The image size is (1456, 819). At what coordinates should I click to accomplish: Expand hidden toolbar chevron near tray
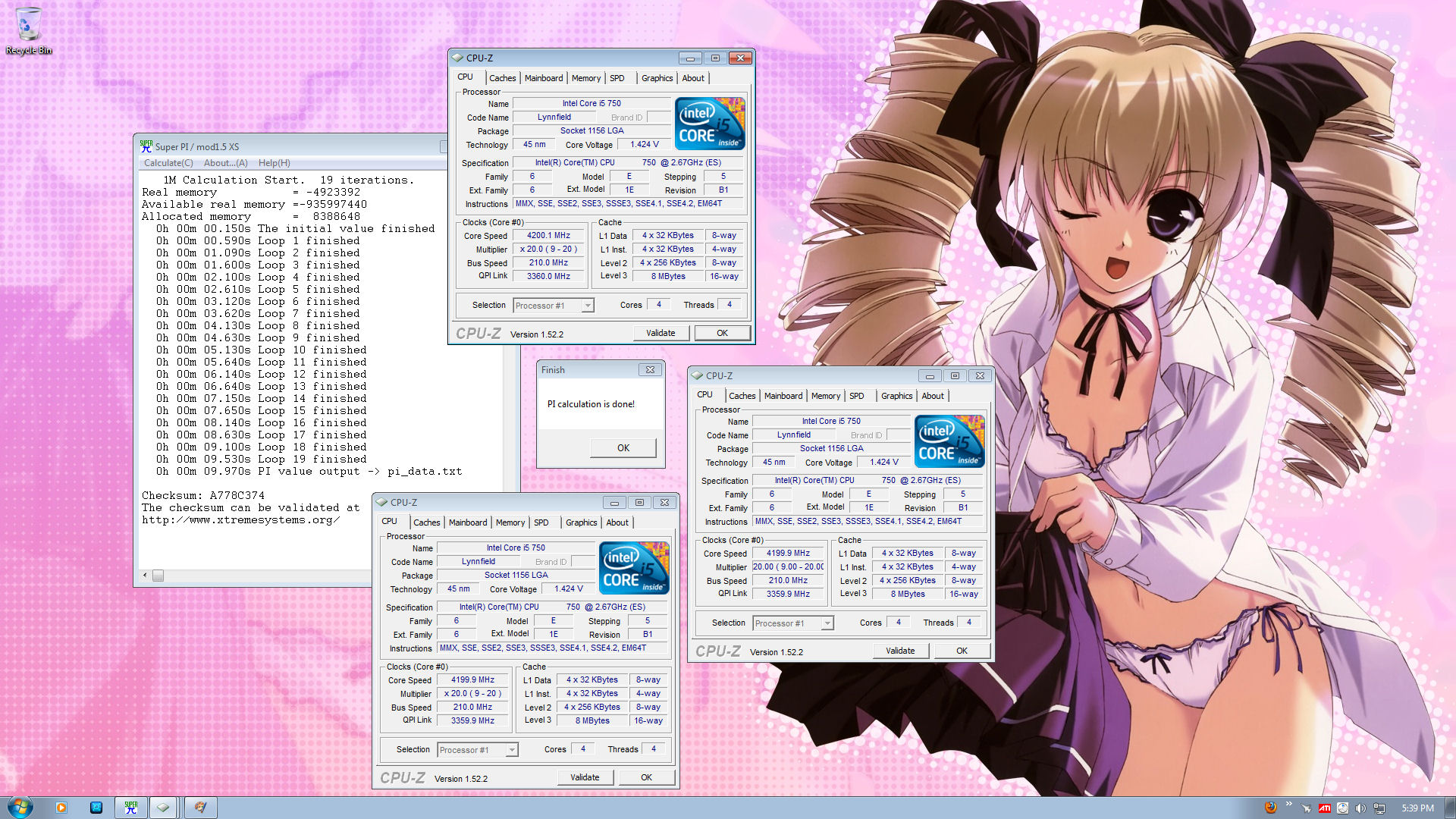coord(1288,805)
